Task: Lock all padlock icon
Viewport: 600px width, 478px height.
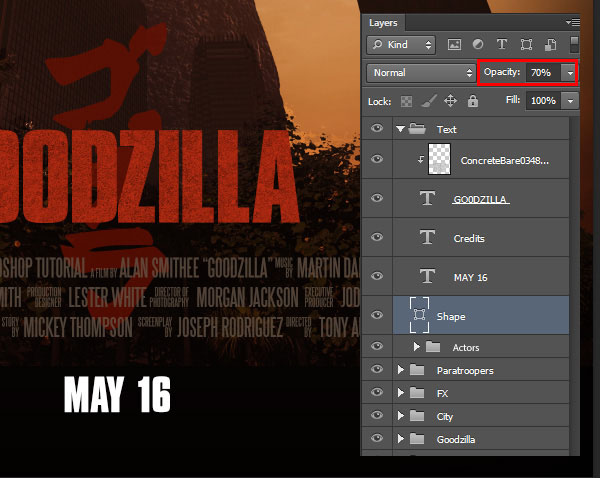Action: click(x=473, y=101)
